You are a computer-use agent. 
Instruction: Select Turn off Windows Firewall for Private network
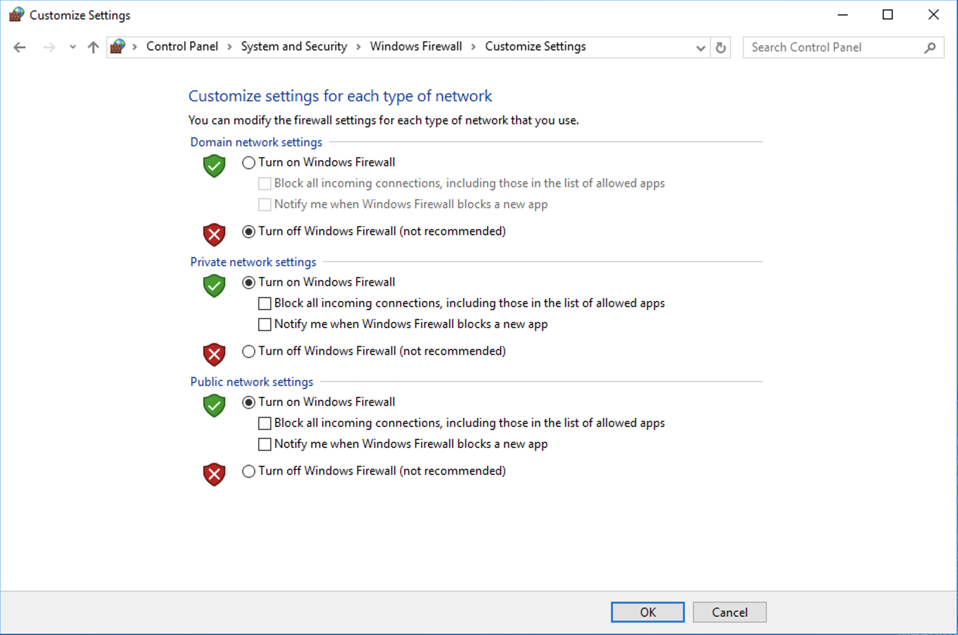[249, 352]
